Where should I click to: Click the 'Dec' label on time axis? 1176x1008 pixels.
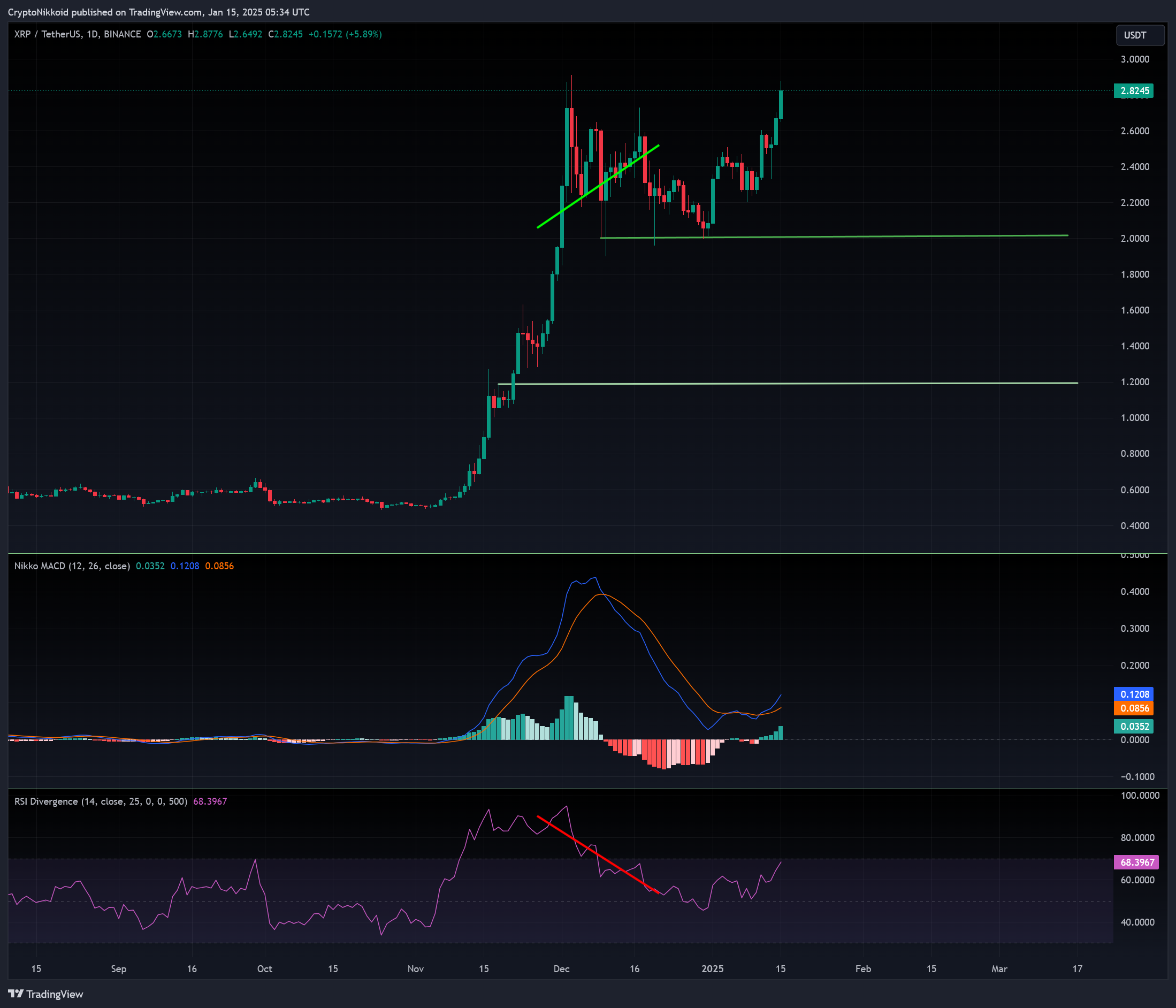coord(561,969)
